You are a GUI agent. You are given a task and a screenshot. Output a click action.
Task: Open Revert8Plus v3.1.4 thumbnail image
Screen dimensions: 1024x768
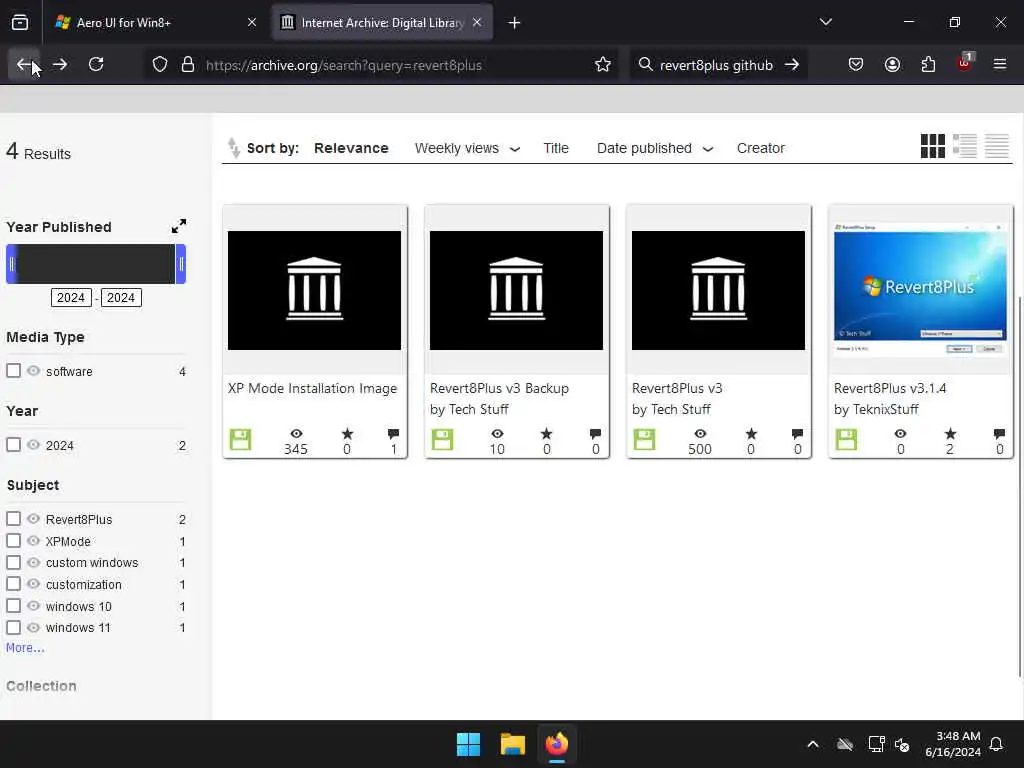920,289
